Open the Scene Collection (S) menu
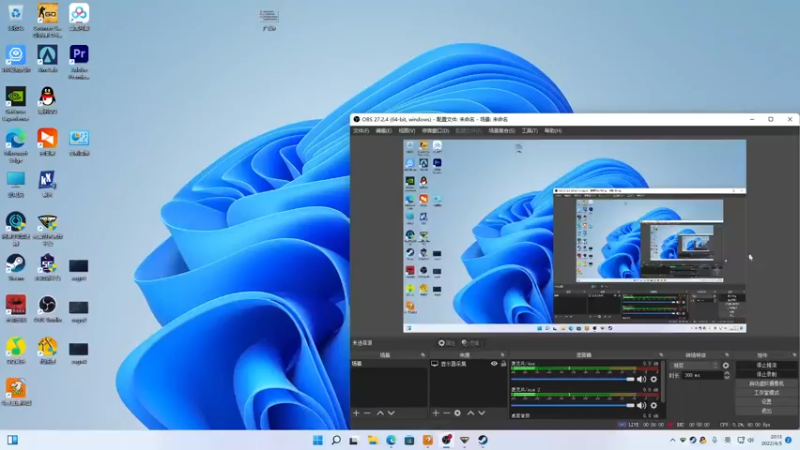 pos(502,131)
